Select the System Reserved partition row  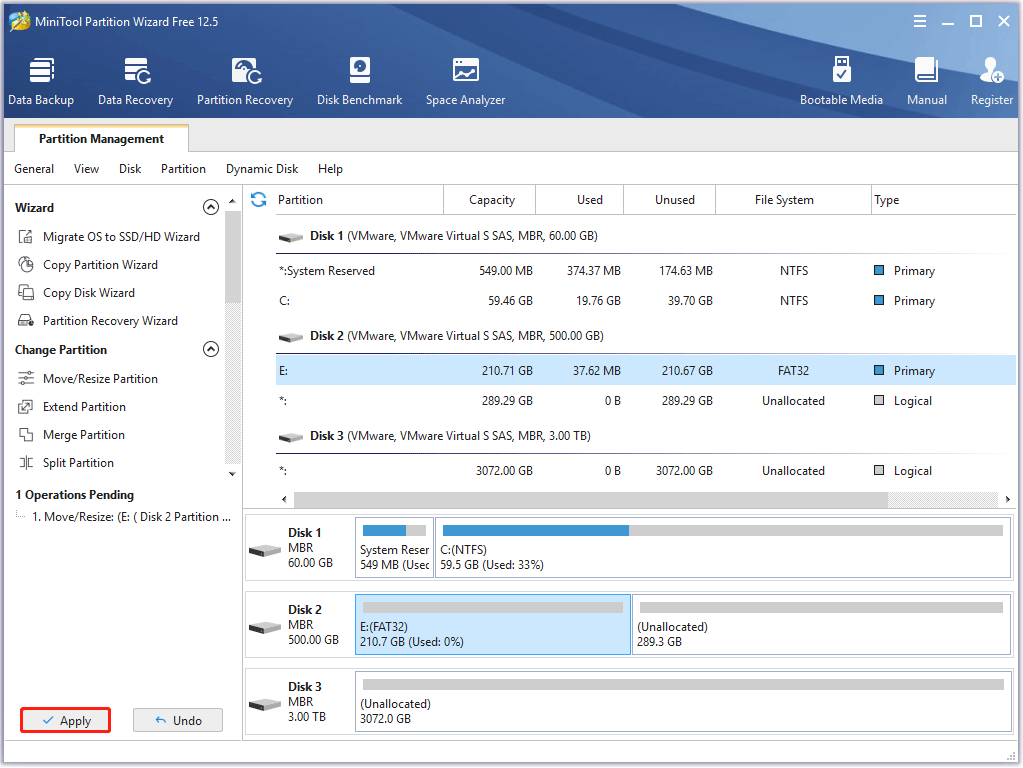(x=646, y=270)
